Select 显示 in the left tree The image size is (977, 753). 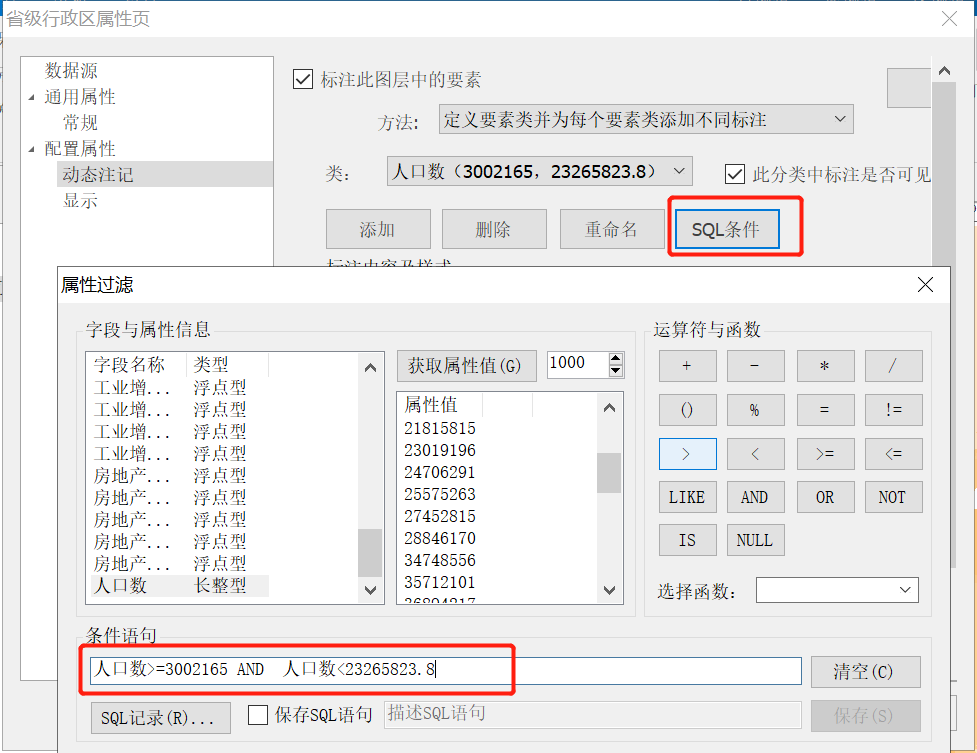click(x=81, y=200)
